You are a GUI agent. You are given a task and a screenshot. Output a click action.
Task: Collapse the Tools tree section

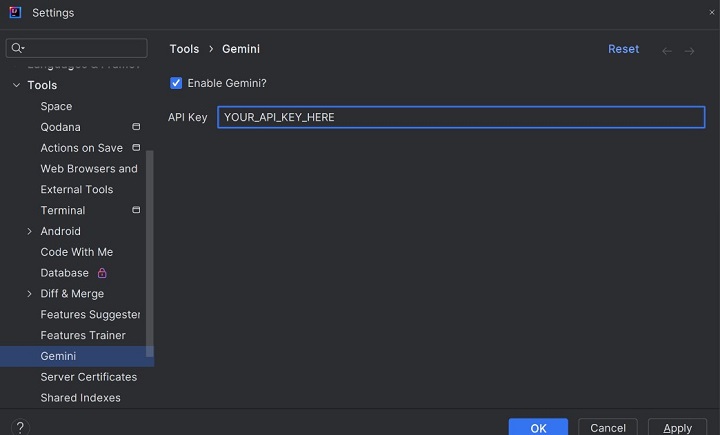[16, 86]
